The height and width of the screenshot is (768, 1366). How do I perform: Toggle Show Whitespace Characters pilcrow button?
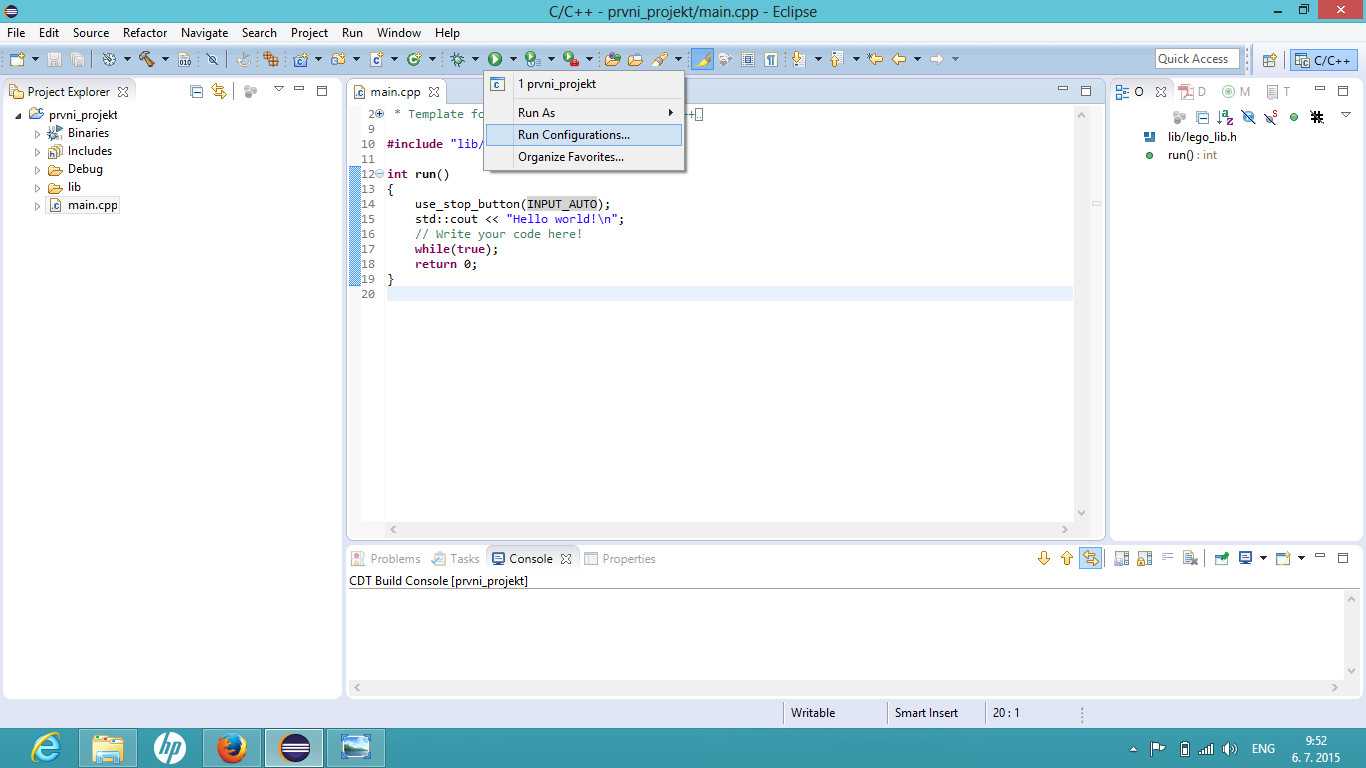tap(771, 60)
